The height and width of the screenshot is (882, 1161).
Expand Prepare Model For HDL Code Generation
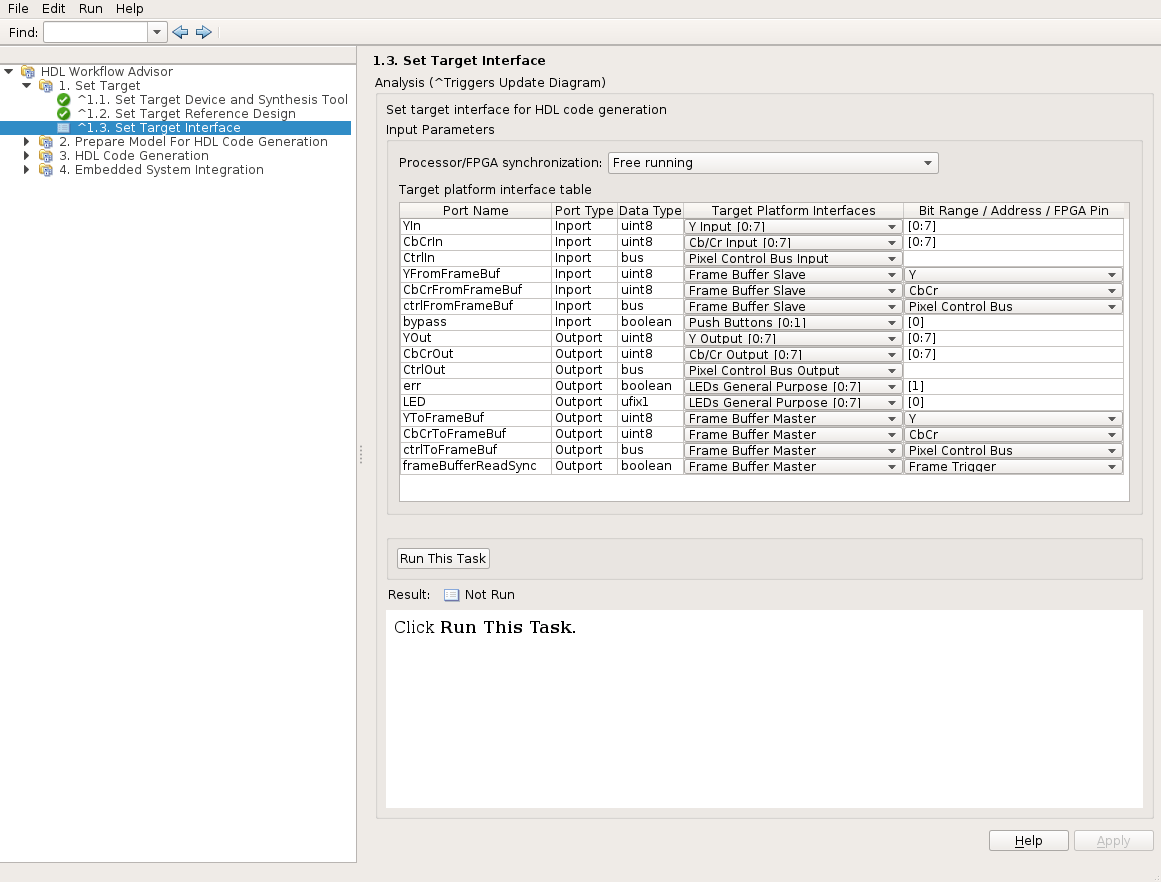pyautogui.click(x=27, y=142)
